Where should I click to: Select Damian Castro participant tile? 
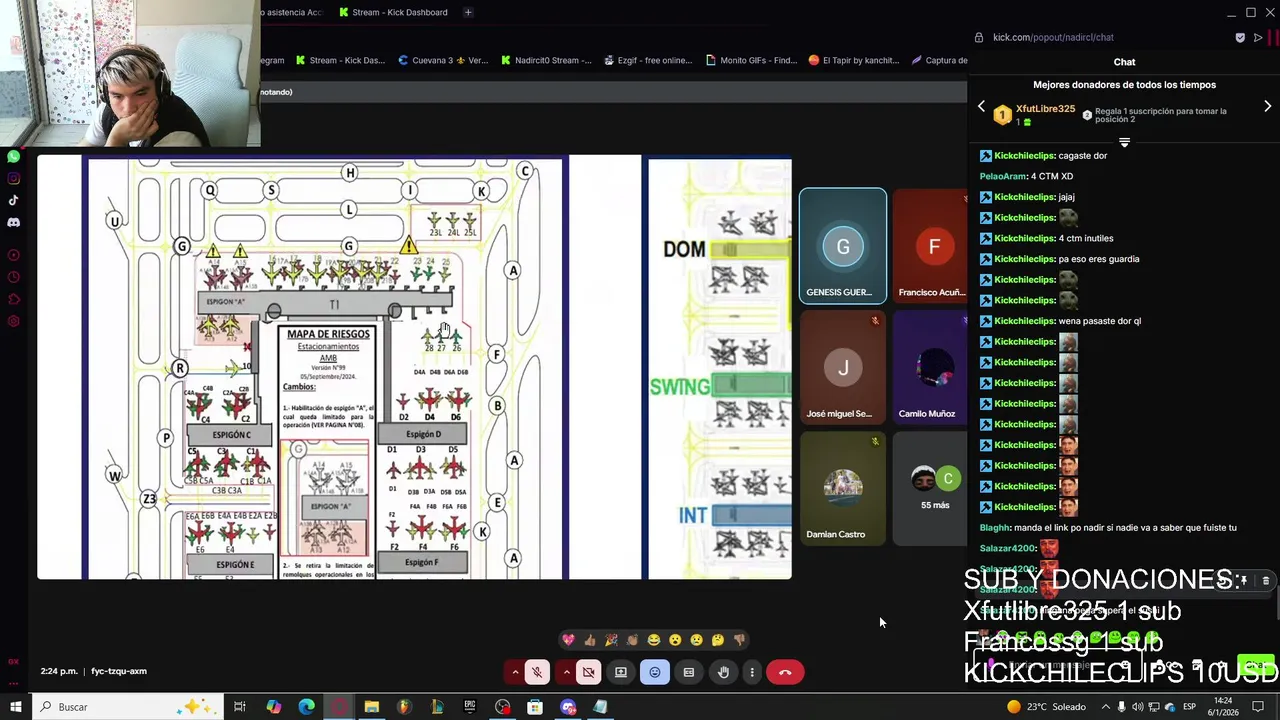843,488
